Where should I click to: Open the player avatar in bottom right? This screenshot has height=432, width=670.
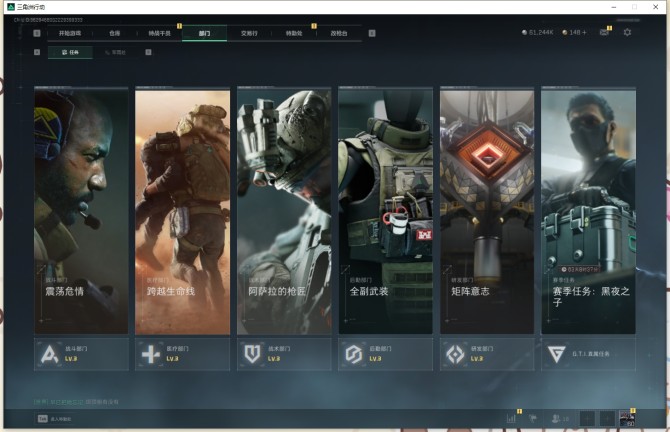[627, 419]
